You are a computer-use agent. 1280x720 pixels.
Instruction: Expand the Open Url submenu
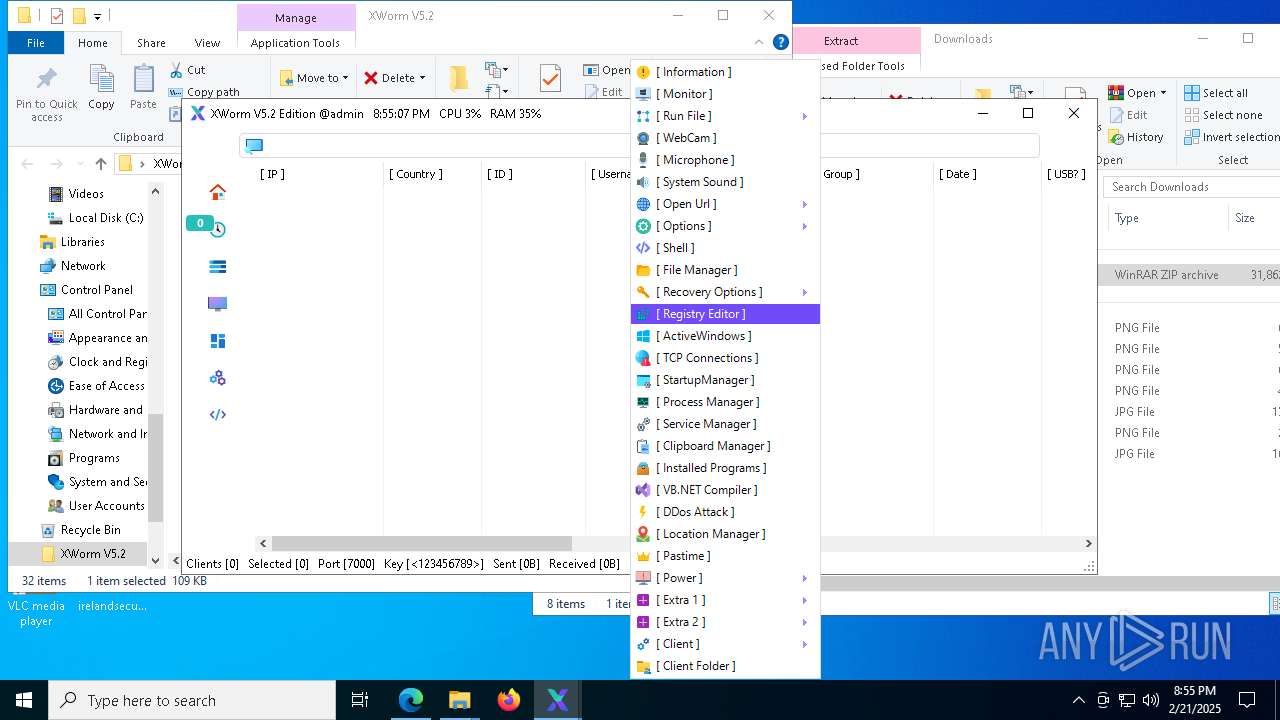[x=804, y=204]
